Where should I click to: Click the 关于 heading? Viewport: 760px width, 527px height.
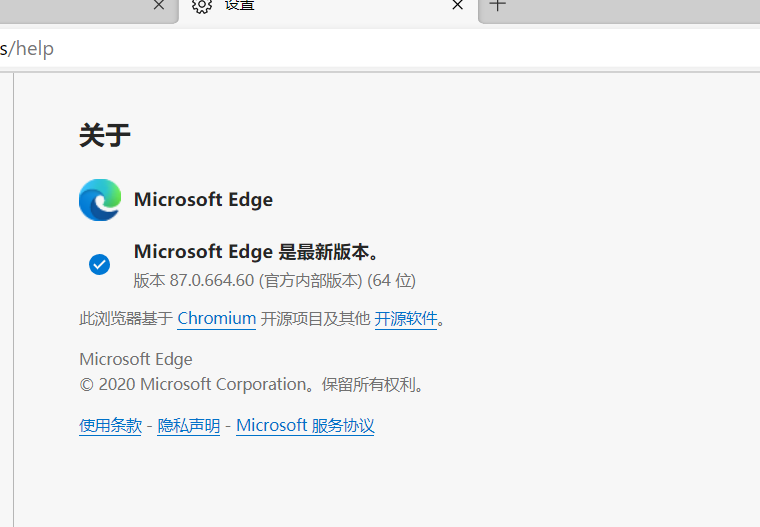coord(105,135)
